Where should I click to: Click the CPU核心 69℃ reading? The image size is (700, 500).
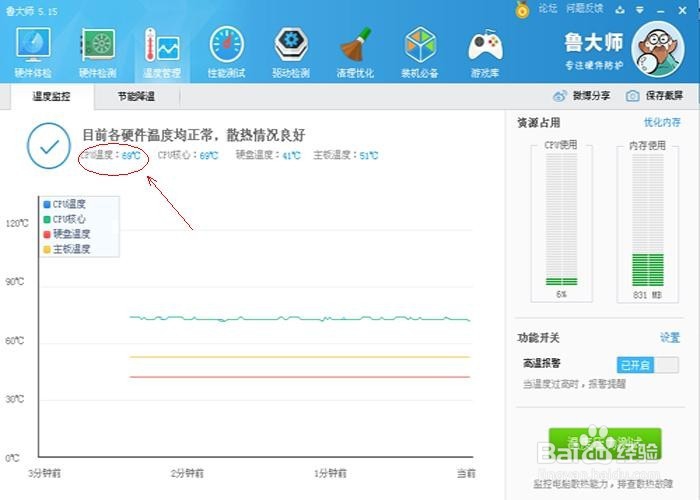pos(188,155)
